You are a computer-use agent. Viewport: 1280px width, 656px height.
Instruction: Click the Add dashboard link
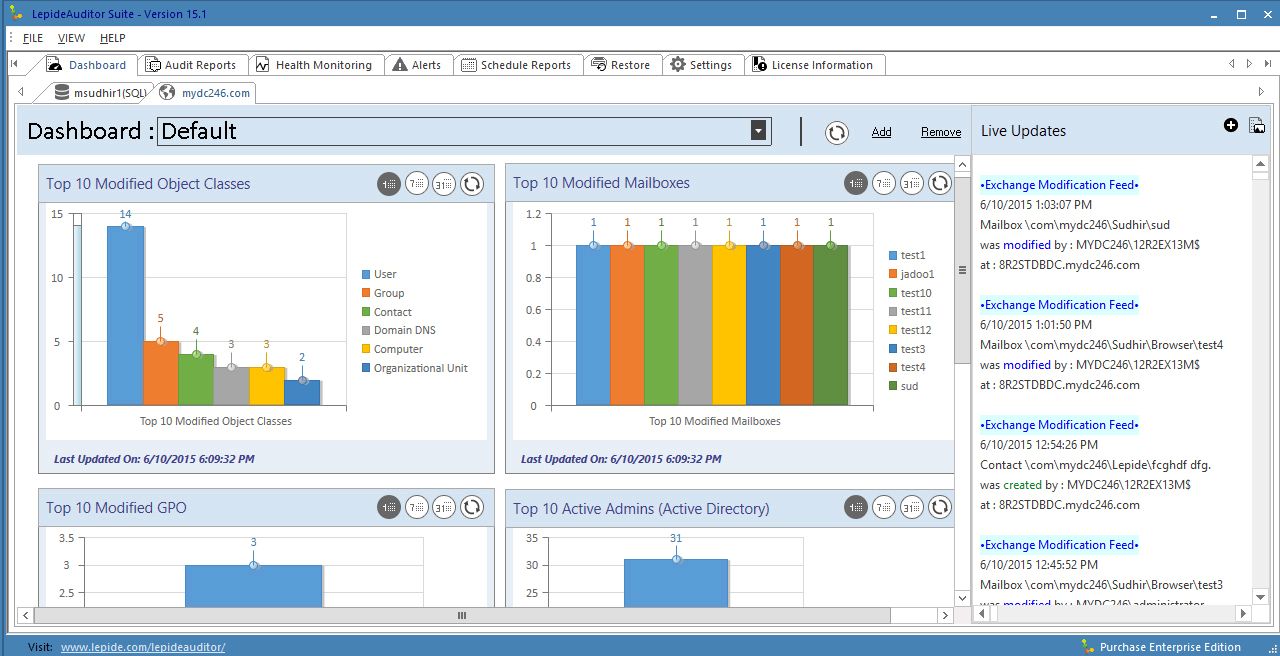(x=881, y=132)
